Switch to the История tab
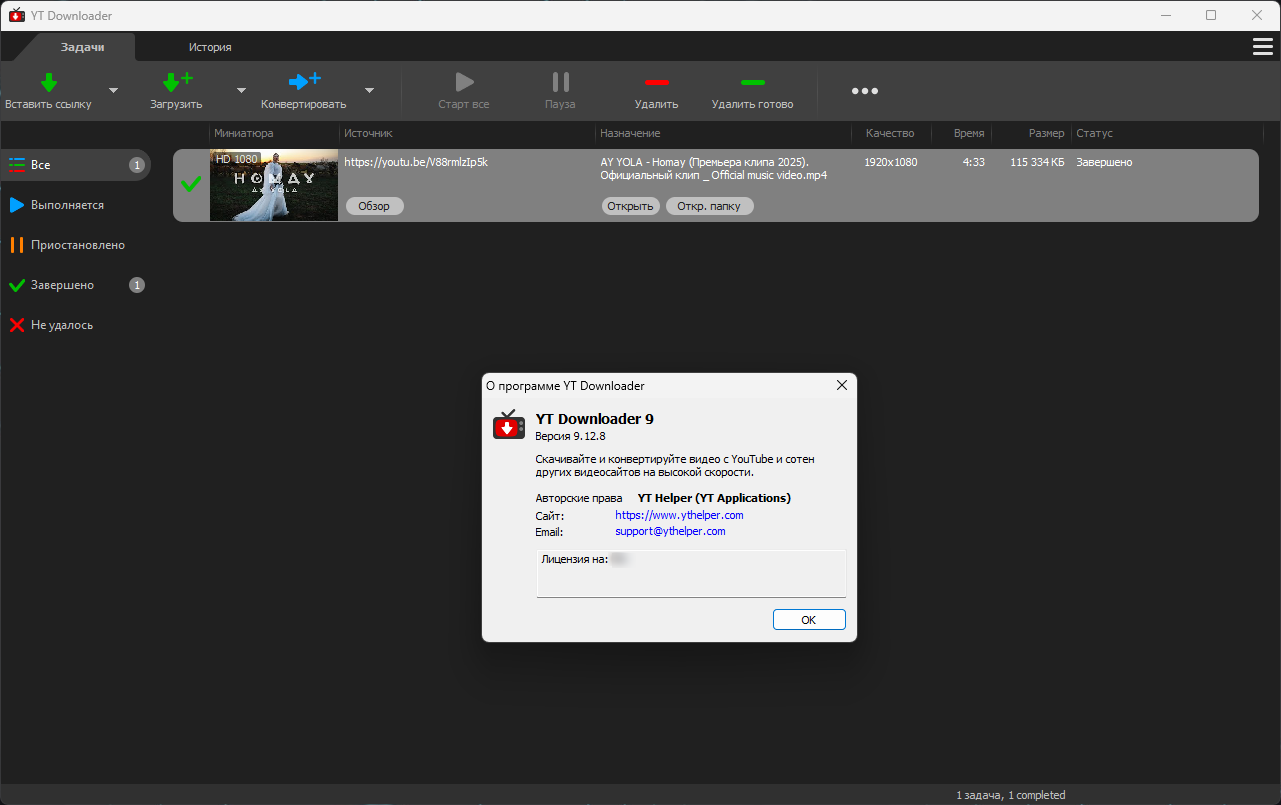This screenshot has height=805, width=1281. [210, 47]
